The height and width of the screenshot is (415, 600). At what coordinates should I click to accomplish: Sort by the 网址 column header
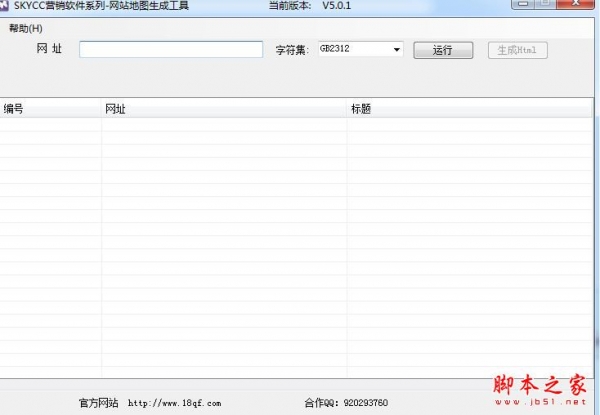[x=224, y=109]
